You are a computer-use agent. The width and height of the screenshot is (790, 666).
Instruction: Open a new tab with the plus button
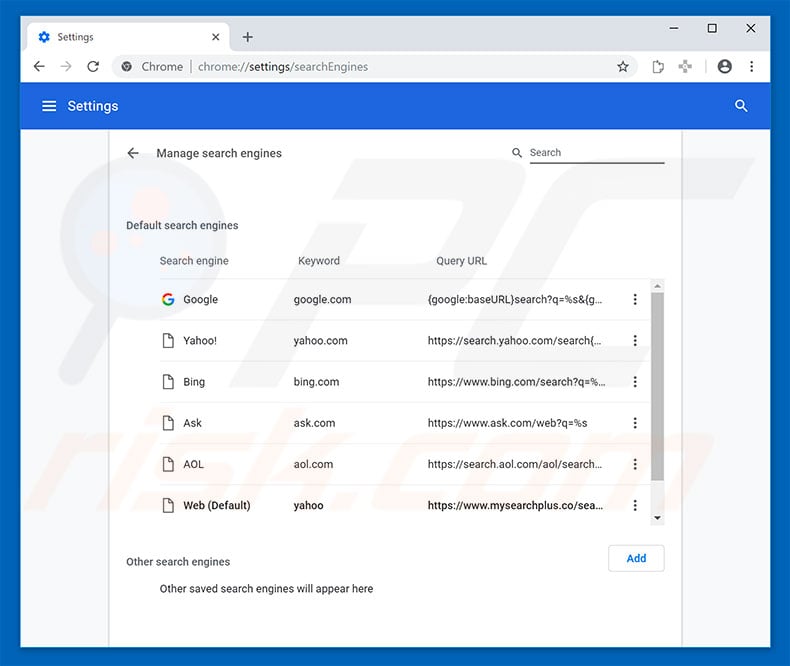(x=247, y=37)
